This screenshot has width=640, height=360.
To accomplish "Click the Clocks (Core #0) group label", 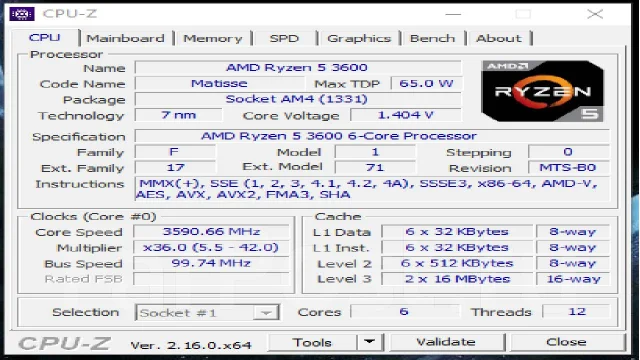I will [93, 216].
